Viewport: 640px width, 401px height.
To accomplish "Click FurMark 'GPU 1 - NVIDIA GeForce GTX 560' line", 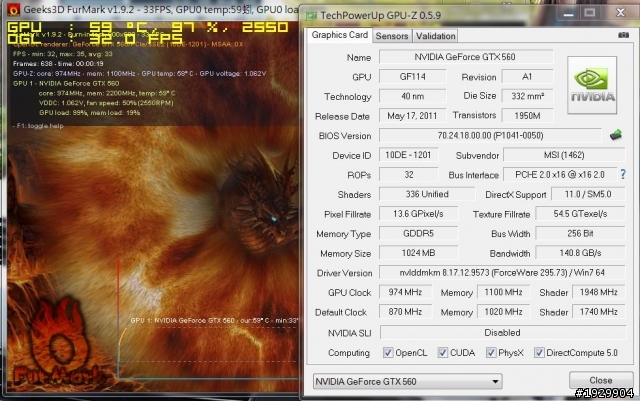I will [x=66, y=83].
